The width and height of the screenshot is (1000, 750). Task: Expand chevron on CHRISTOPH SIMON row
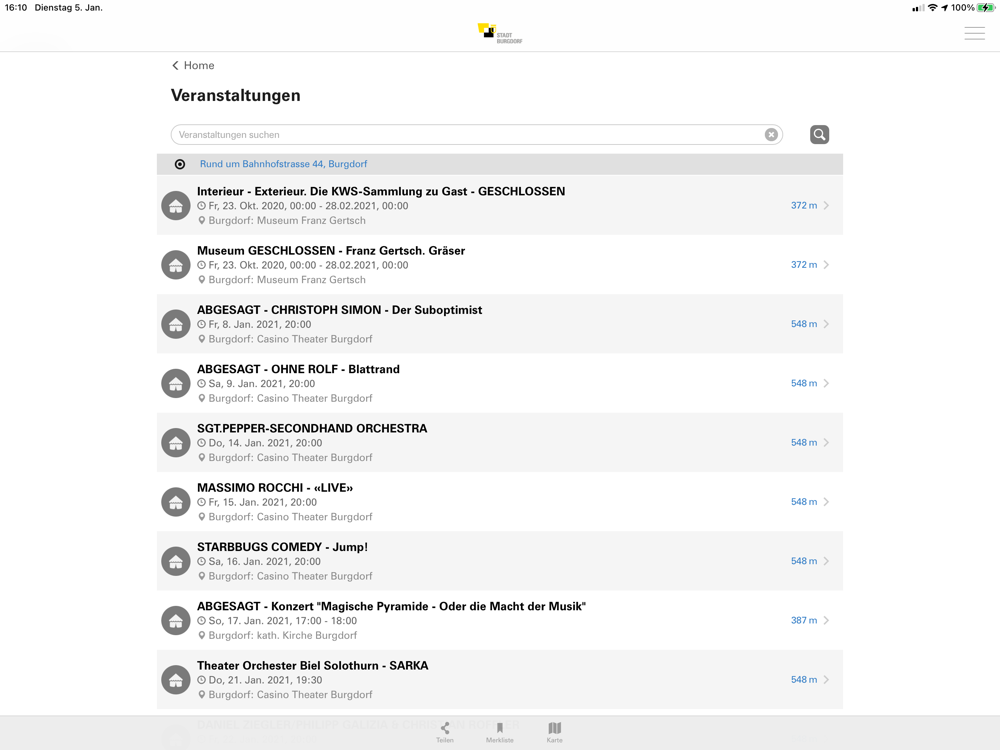click(827, 324)
